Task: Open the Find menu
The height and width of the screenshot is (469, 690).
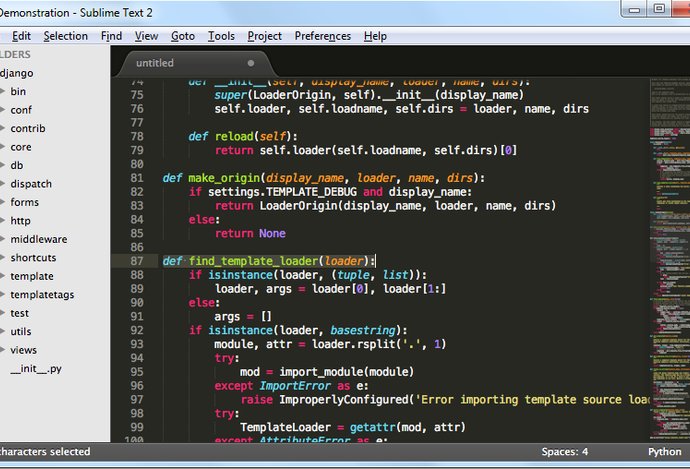Action: pyautogui.click(x=111, y=36)
